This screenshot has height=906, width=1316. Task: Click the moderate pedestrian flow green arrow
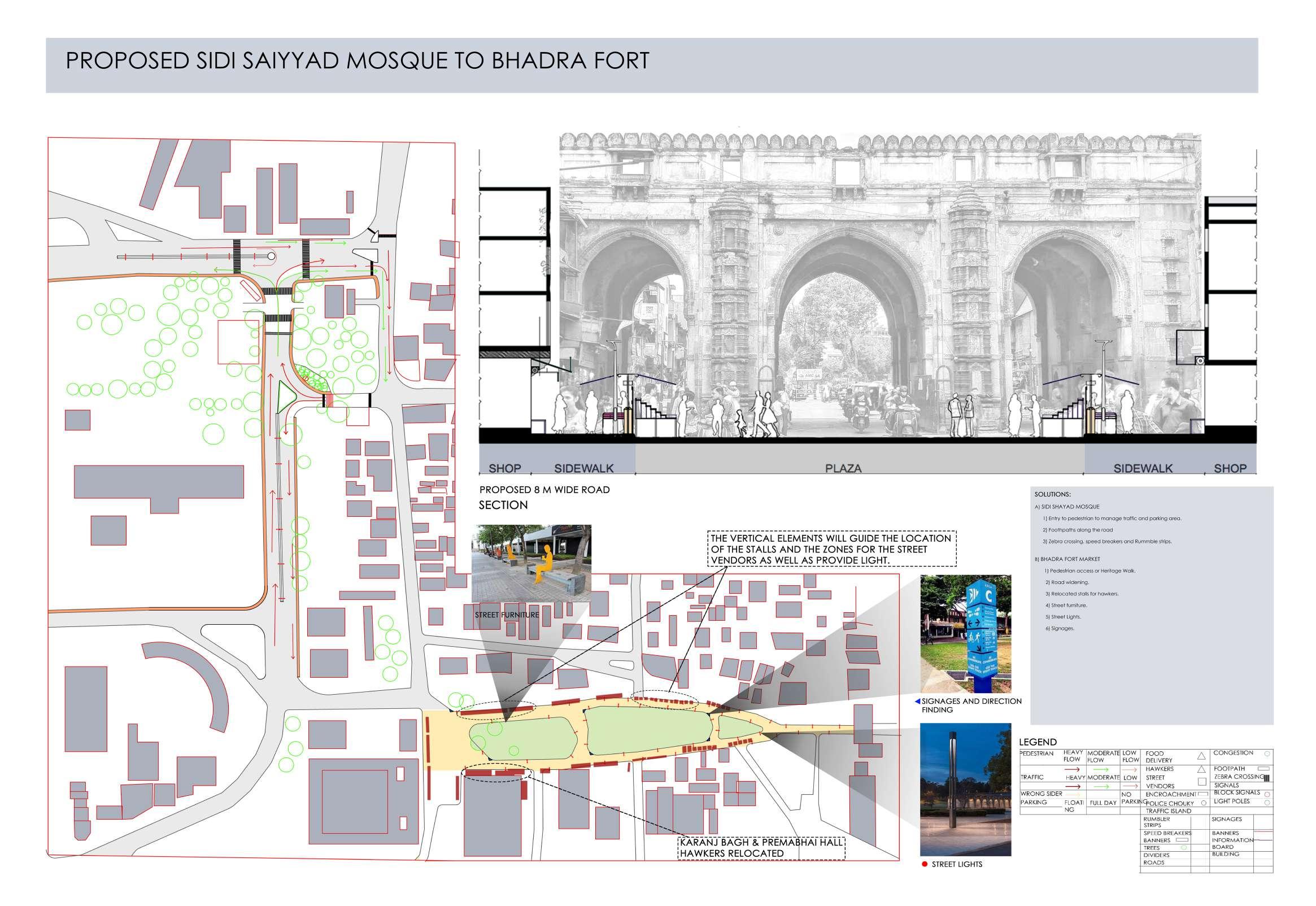point(1101,770)
